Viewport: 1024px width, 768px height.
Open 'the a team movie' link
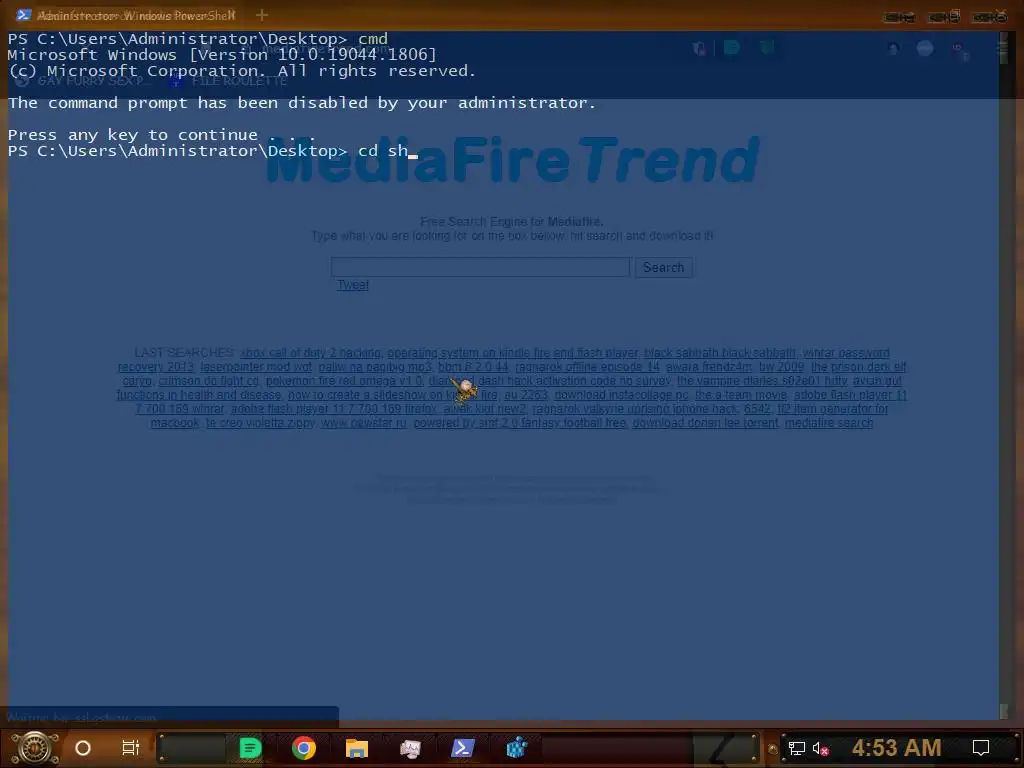click(x=741, y=395)
